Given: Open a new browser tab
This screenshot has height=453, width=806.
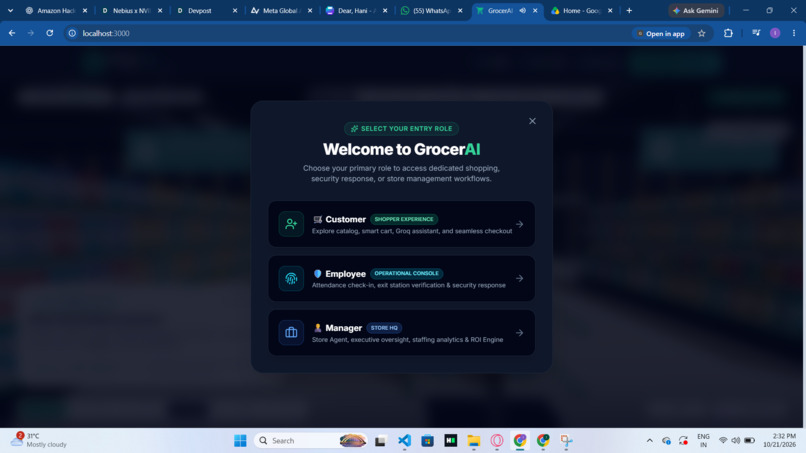Looking at the screenshot, I should pos(629,10).
